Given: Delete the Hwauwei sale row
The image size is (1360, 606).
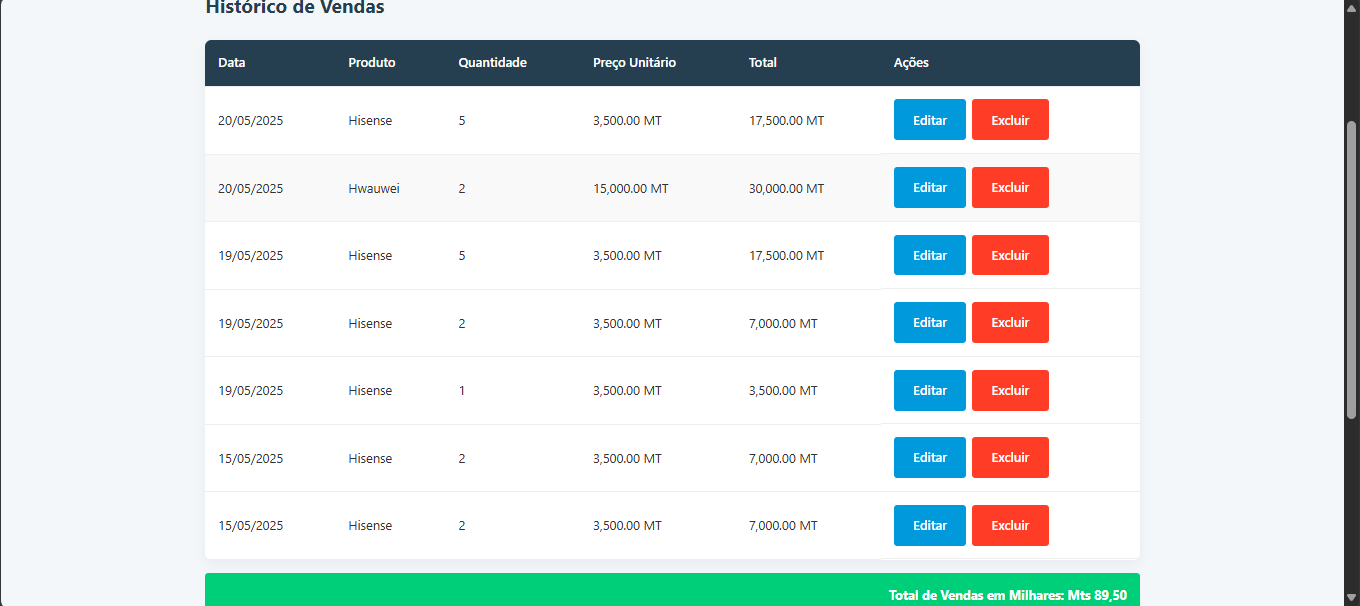Looking at the screenshot, I should 1010,188.
